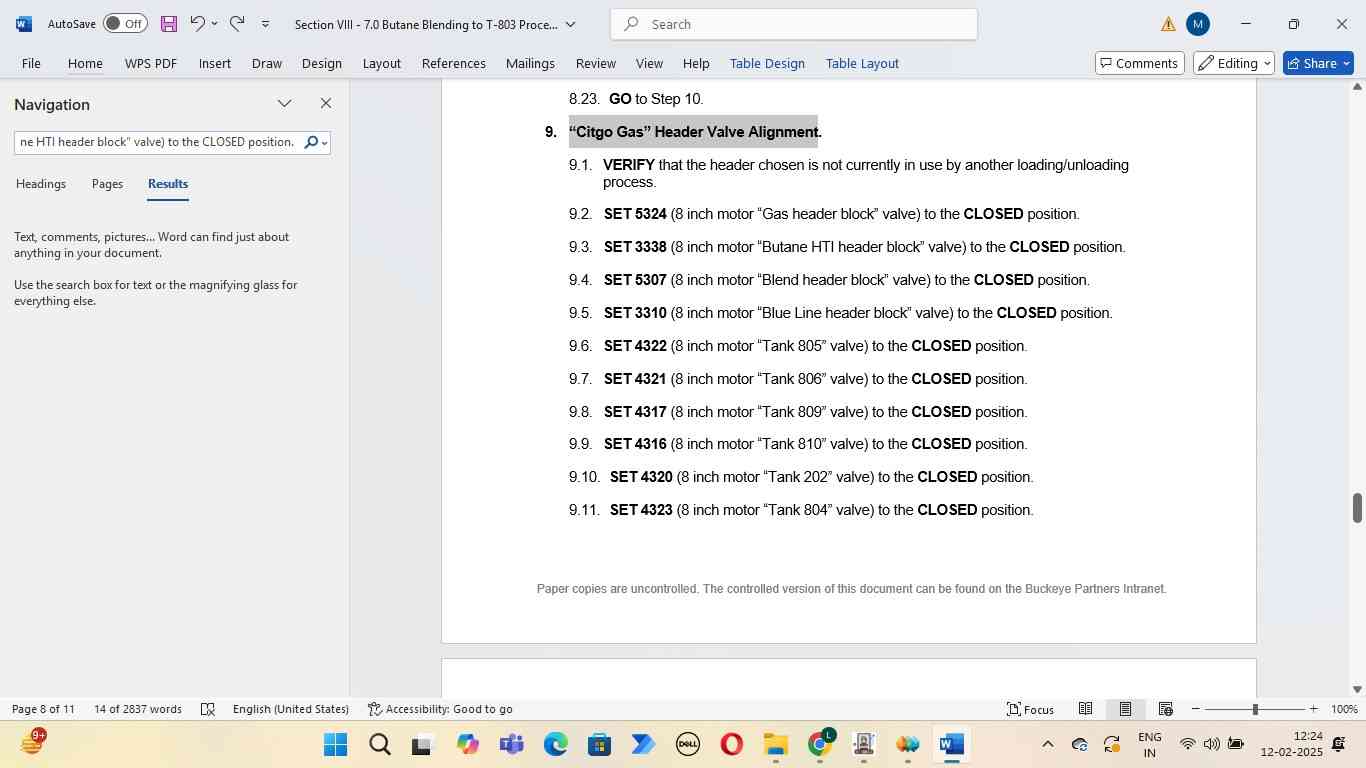Click Accessibility: Good to go status
The image size is (1366, 768).
coord(440,709)
